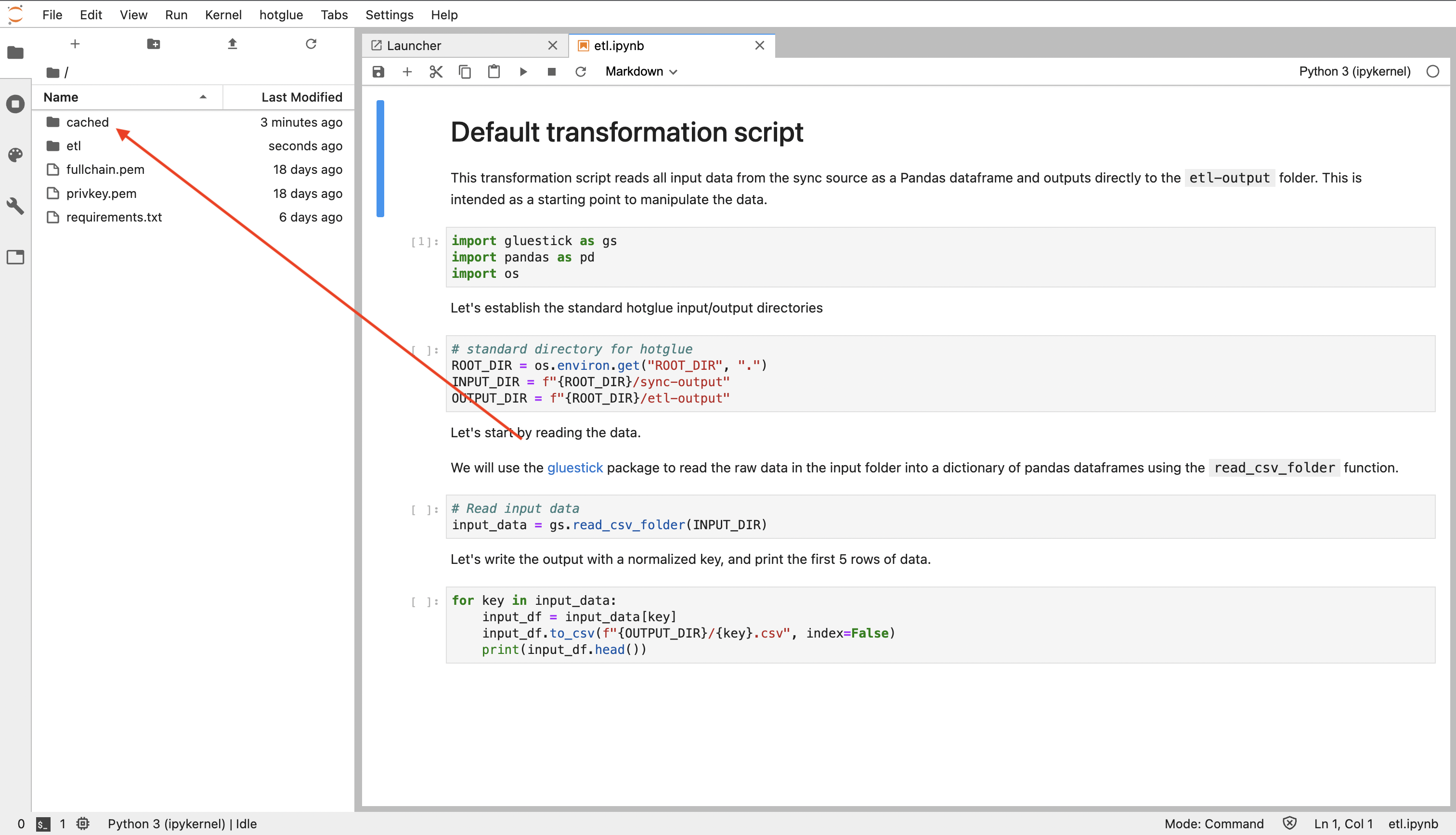The height and width of the screenshot is (835, 1456).
Task: Open the Running Terminals and Kernels sidebar
Action: [15, 104]
